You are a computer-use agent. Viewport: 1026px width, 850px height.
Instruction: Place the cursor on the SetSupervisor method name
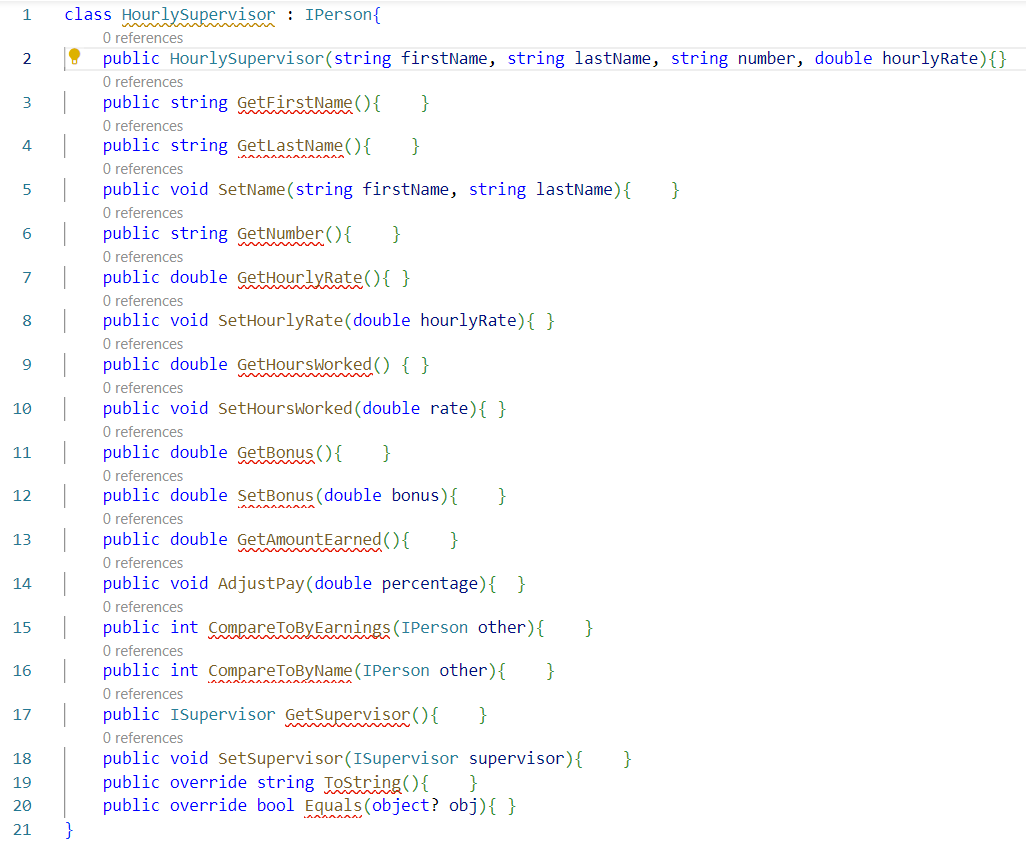[281, 758]
